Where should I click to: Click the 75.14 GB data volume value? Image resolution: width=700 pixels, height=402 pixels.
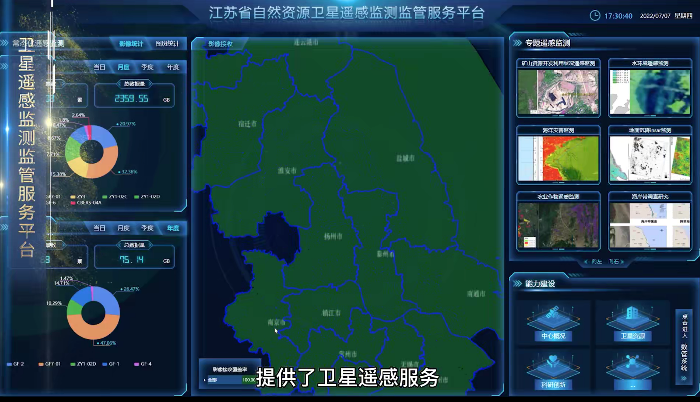[131, 260]
